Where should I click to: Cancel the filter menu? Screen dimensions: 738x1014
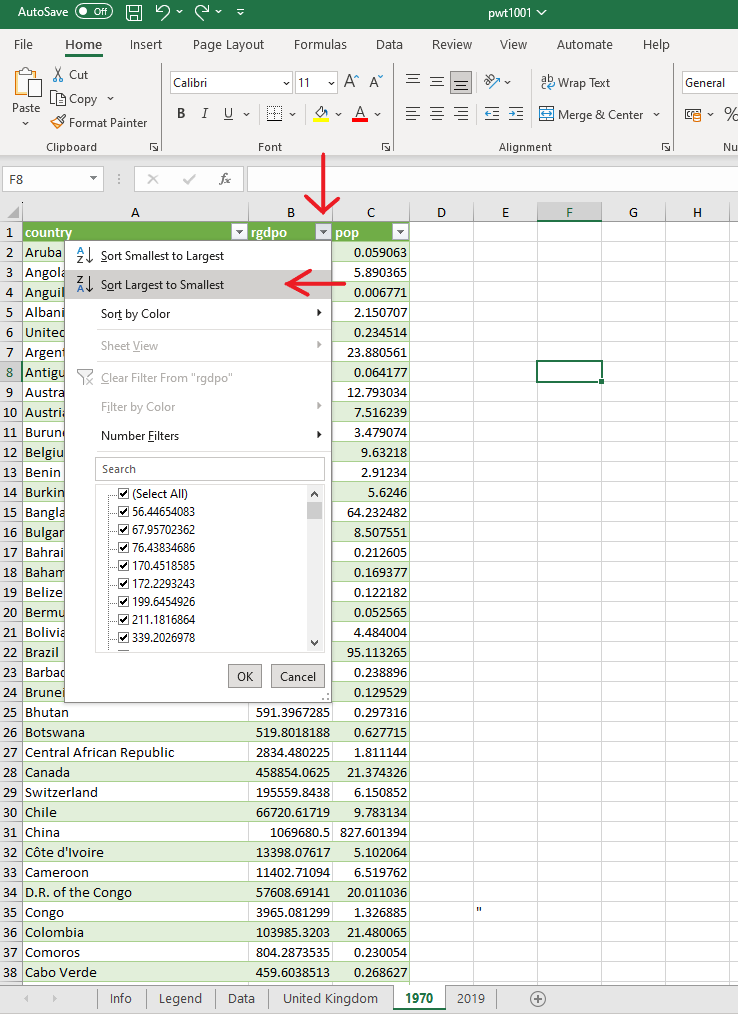[x=297, y=677]
